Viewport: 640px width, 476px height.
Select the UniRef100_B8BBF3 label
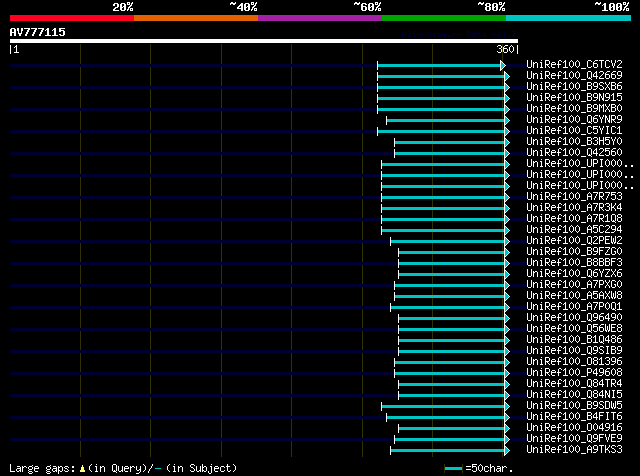pos(574,263)
